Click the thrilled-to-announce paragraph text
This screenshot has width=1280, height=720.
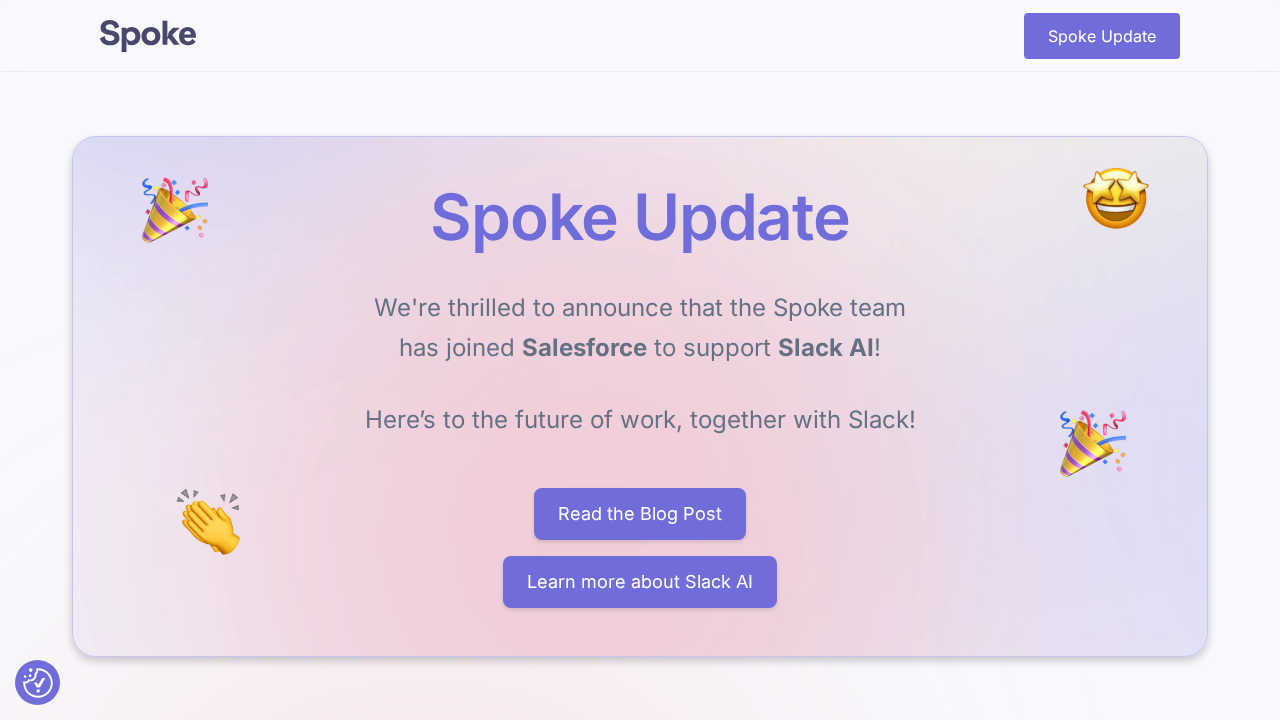tap(640, 308)
